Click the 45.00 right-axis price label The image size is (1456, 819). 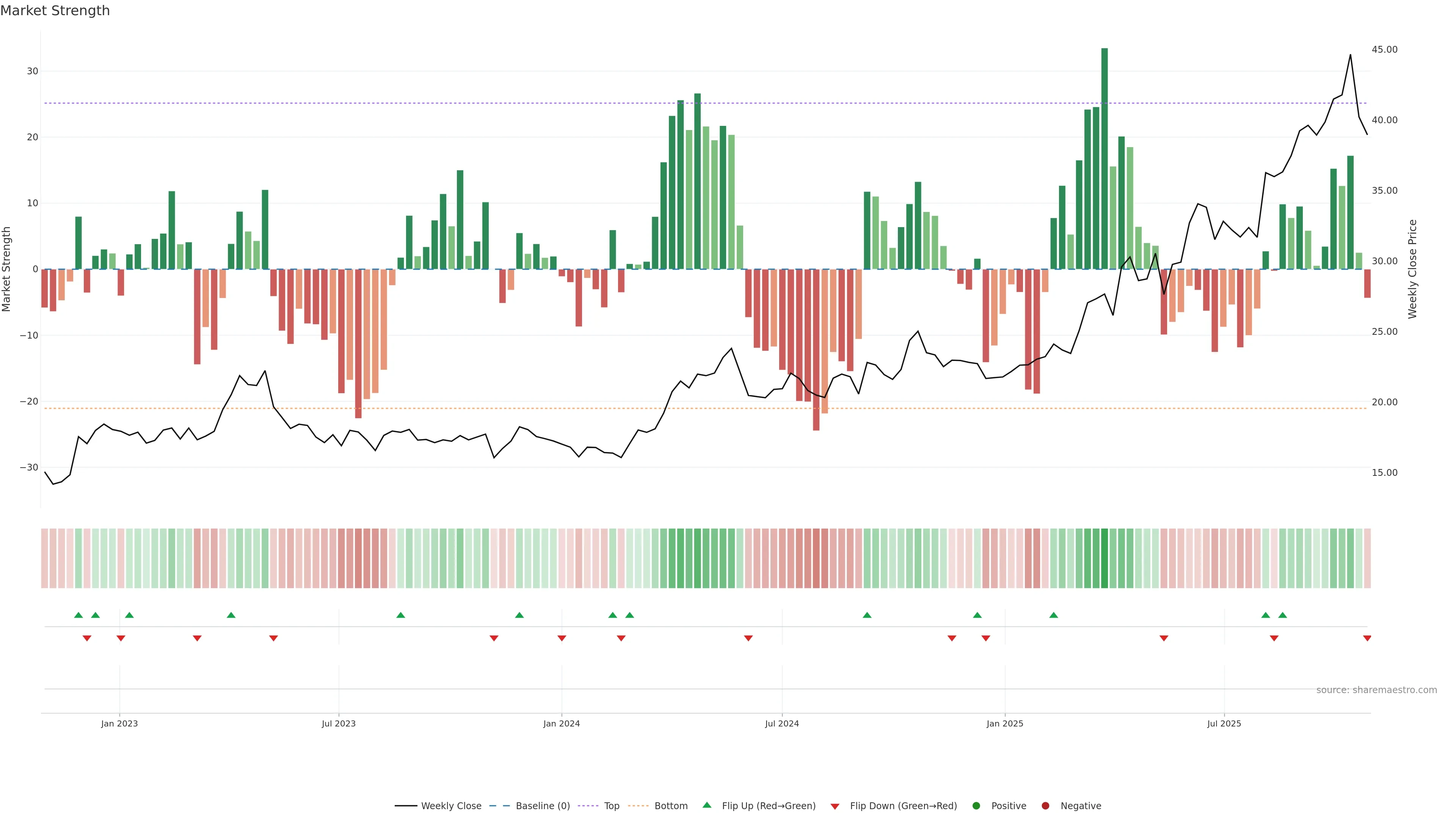pos(1384,50)
